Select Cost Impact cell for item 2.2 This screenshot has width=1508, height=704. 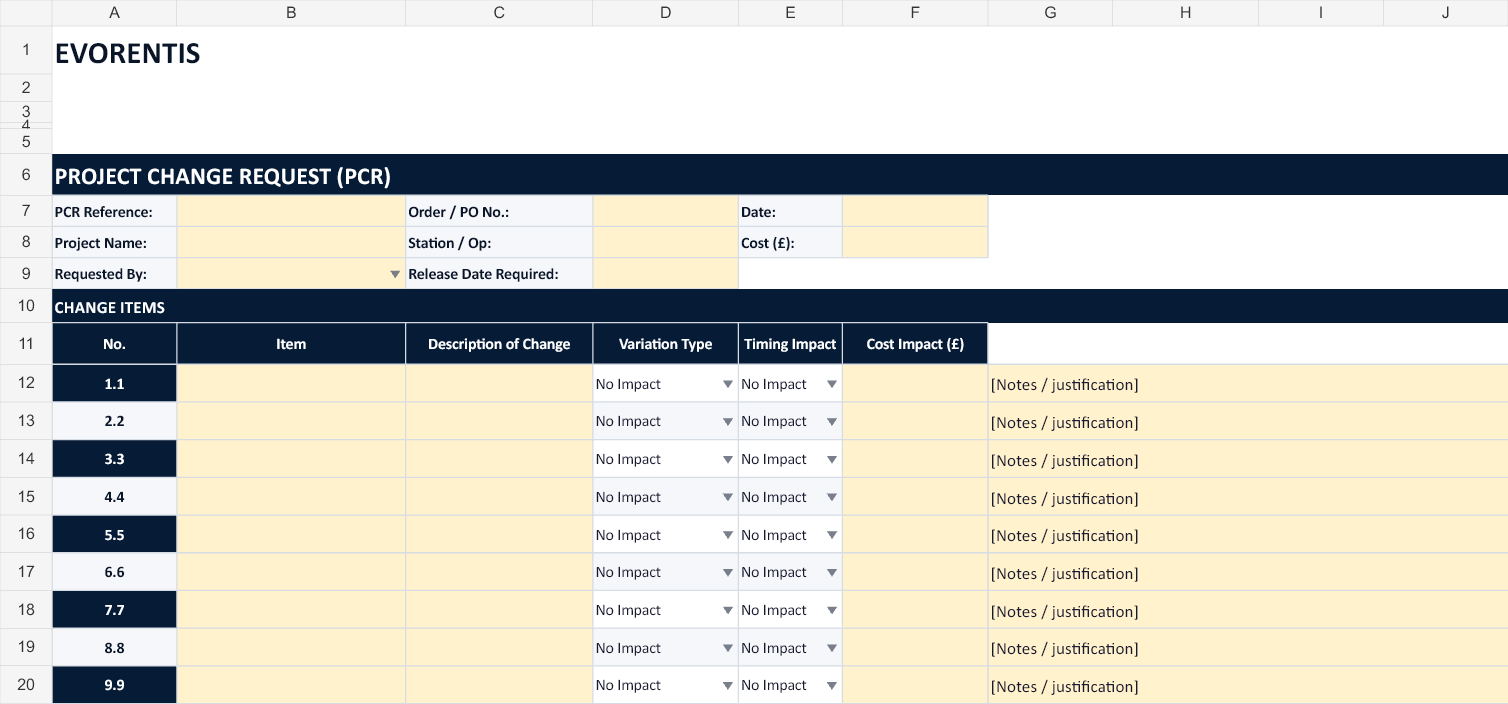[x=915, y=422]
